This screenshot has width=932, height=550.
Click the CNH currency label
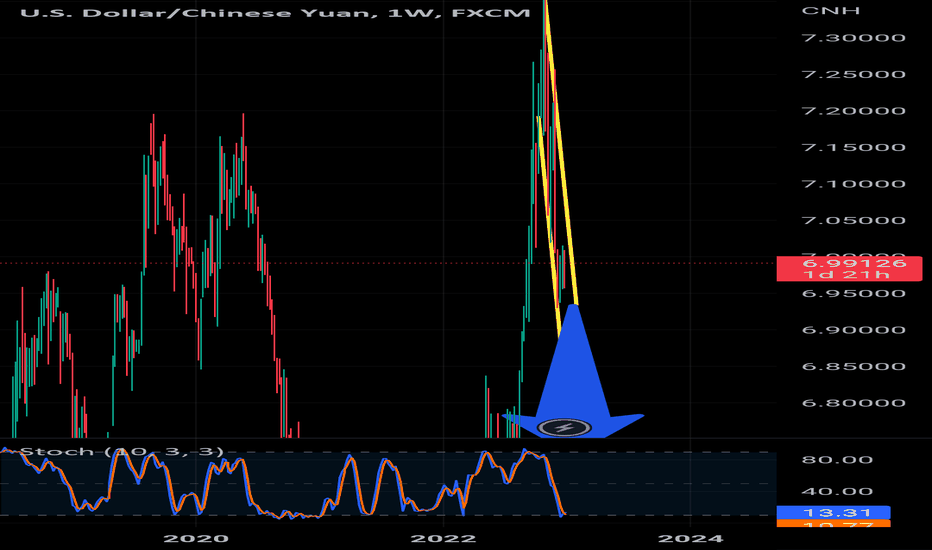pos(830,10)
